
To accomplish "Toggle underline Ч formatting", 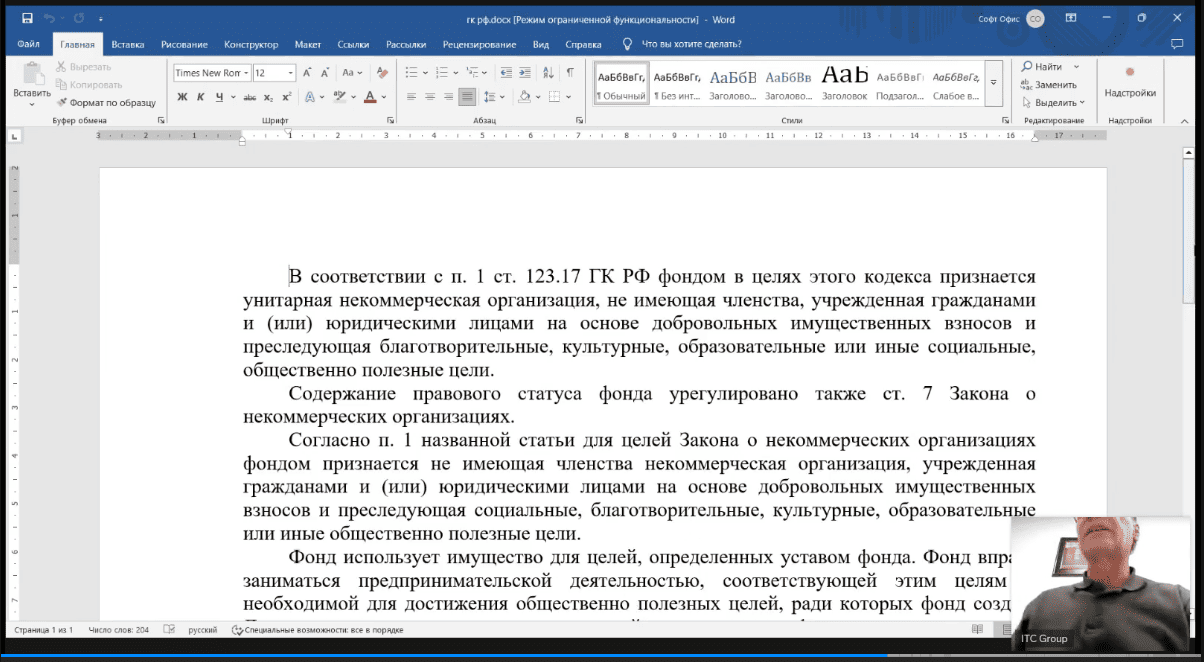I will point(218,97).
